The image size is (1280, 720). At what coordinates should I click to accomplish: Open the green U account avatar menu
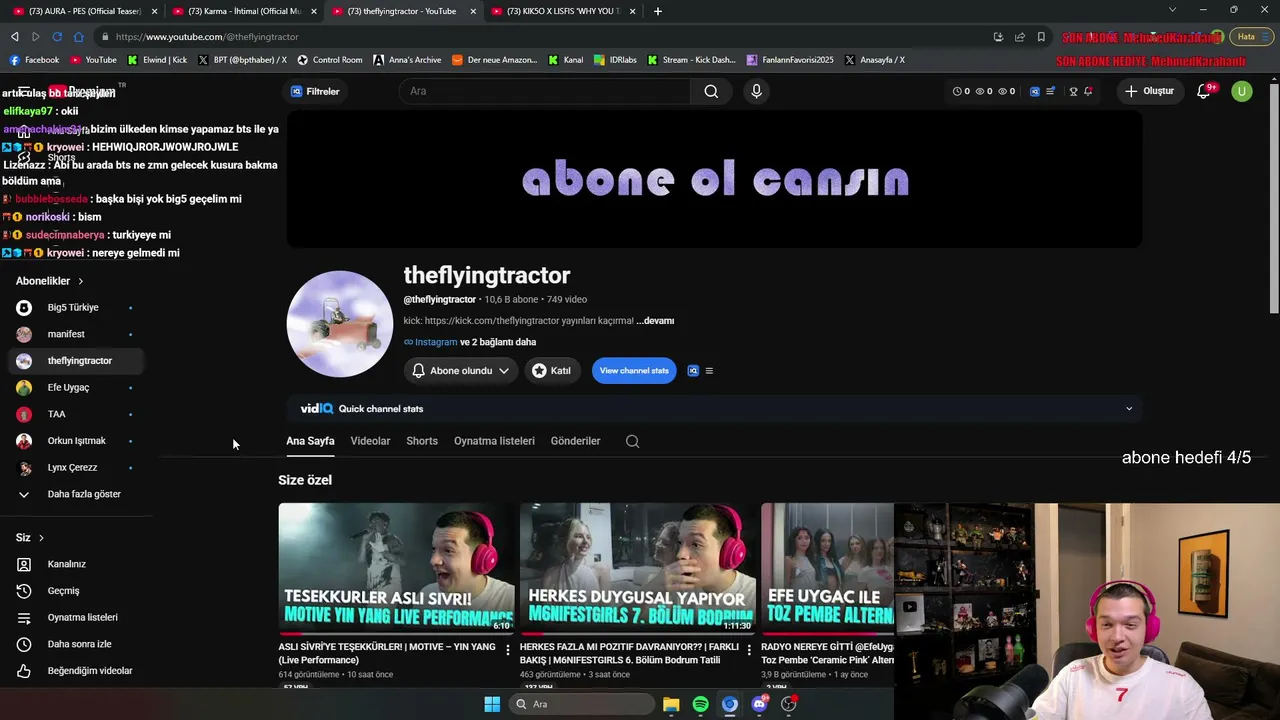tap(1241, 91)
